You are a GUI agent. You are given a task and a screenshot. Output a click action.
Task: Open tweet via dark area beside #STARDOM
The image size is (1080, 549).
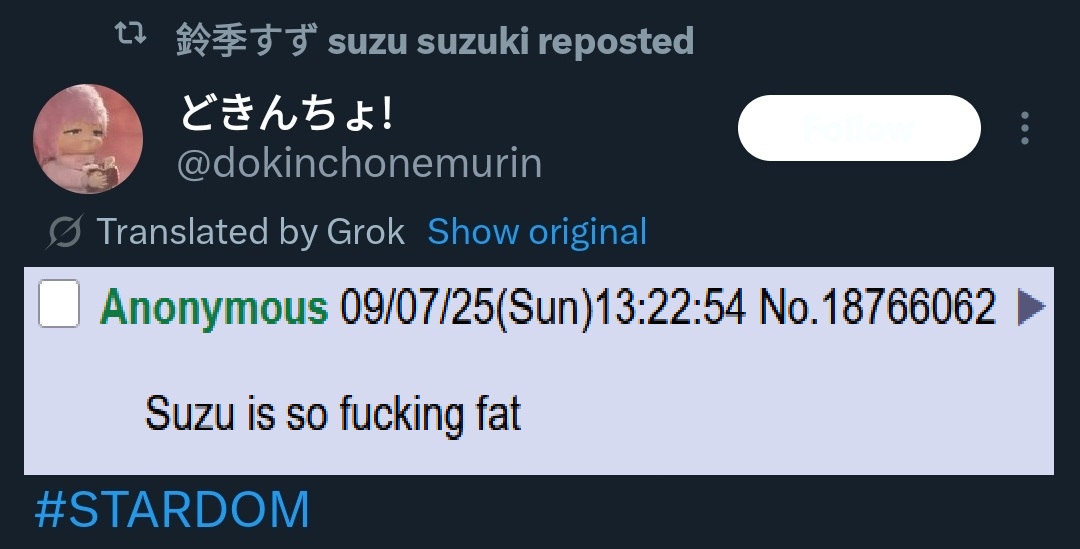tap(689, 511)
